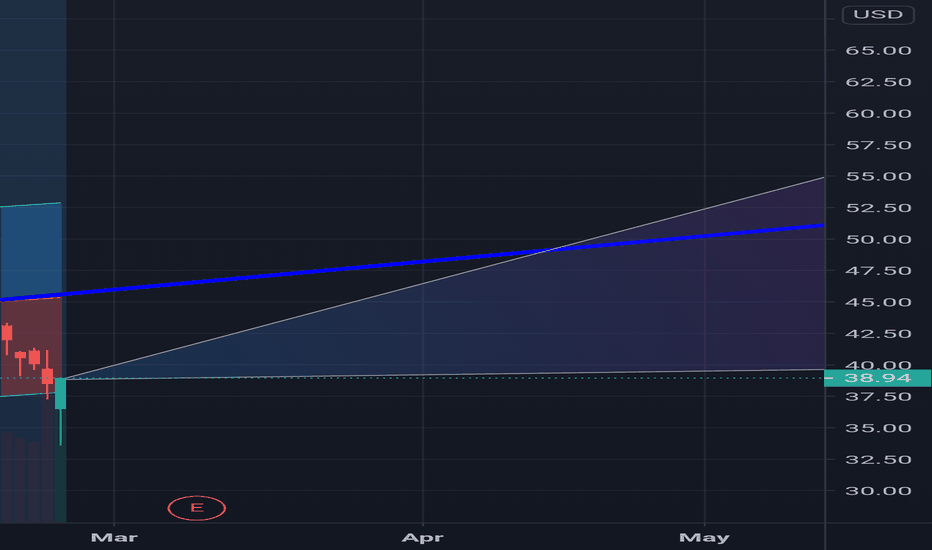Click the 50.00 price axis label
Screen dimensions: 932x550
[878, 240]
